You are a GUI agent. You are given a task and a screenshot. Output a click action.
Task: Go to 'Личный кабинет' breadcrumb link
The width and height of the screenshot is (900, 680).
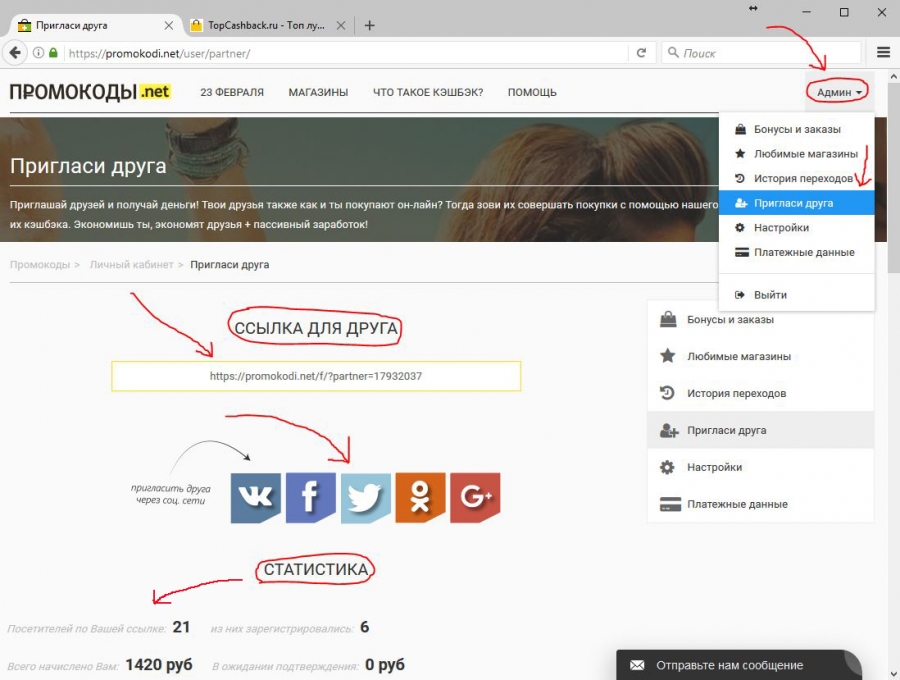point(131,265)
